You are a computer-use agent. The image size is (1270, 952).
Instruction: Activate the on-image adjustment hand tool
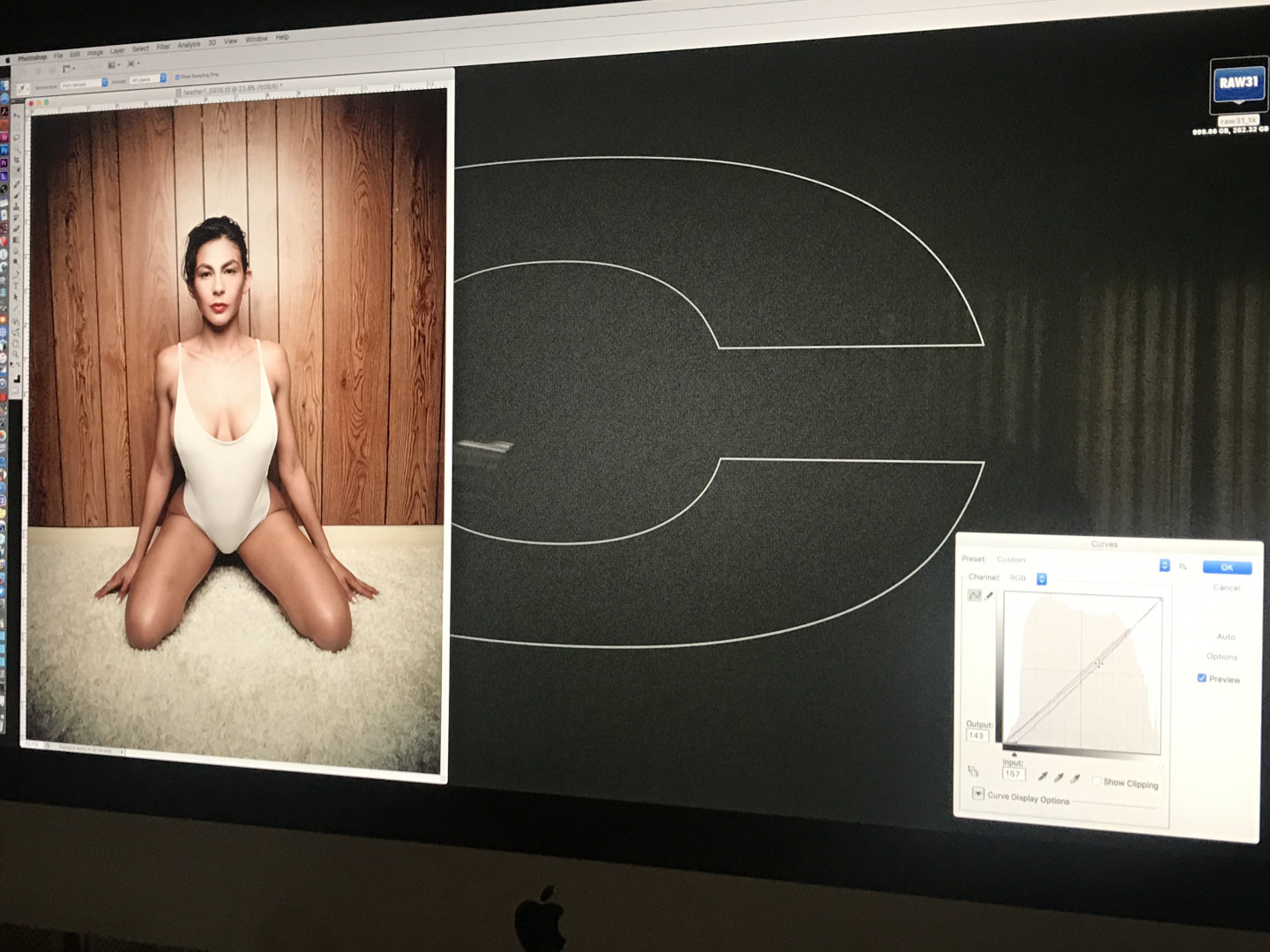(974, 770)
